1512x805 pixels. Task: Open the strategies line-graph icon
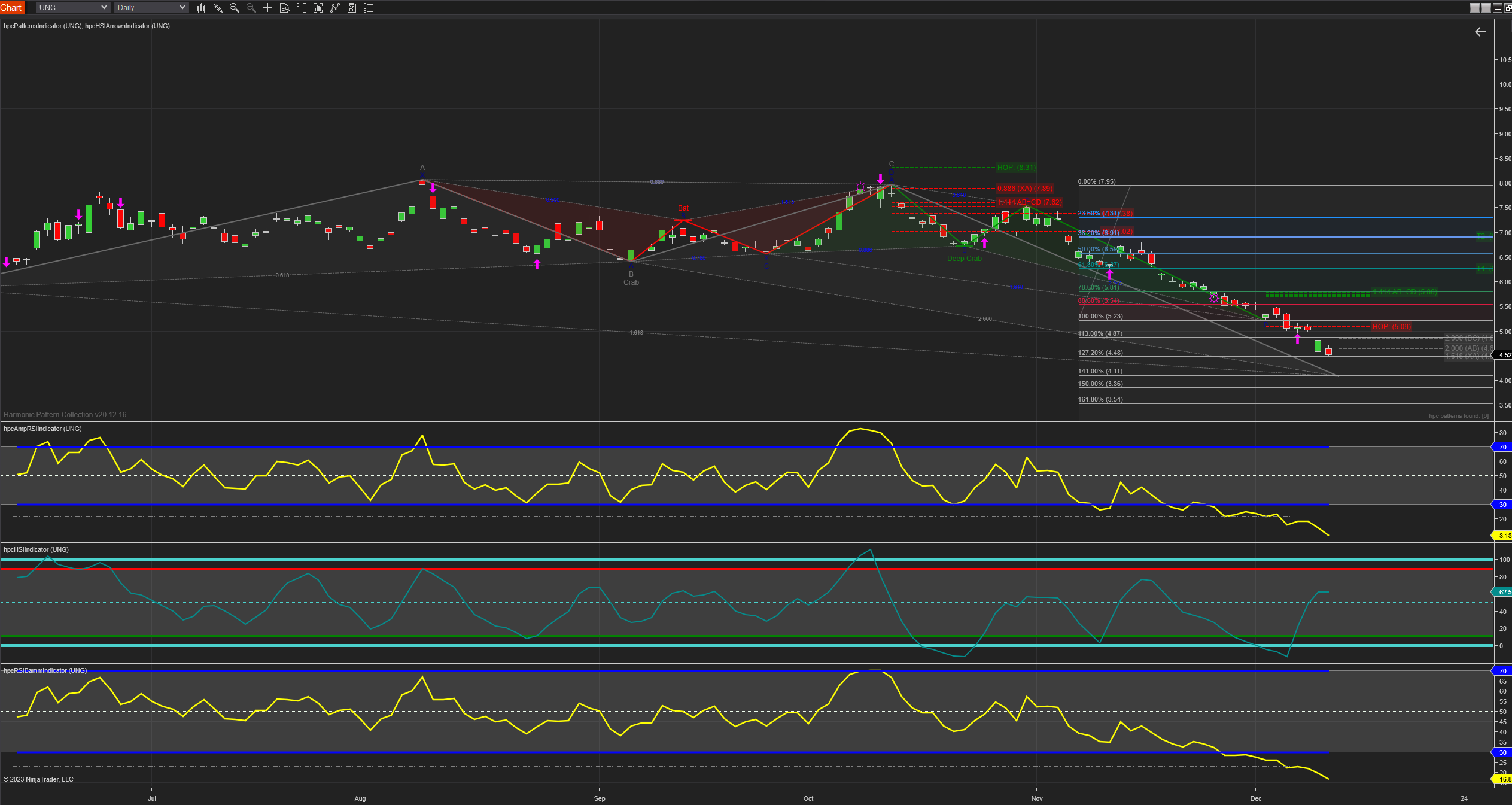(335, 8)
